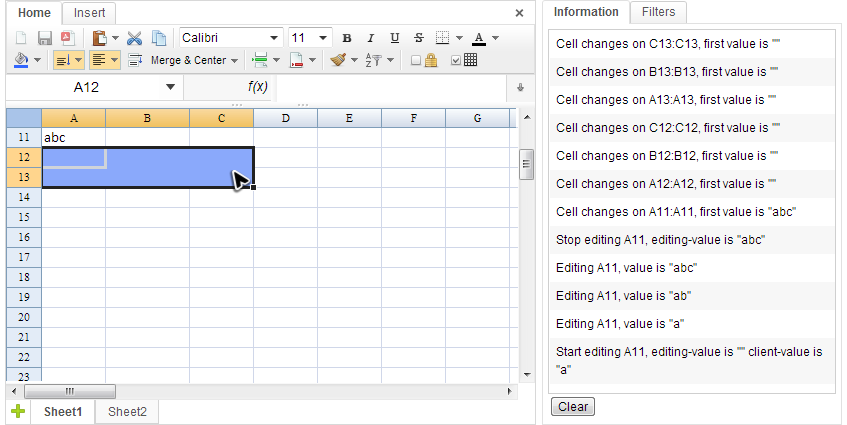This screenshot has height=425, width=847.
Task: Select the Sheet2 tab
Action: (x=127, y=411)
